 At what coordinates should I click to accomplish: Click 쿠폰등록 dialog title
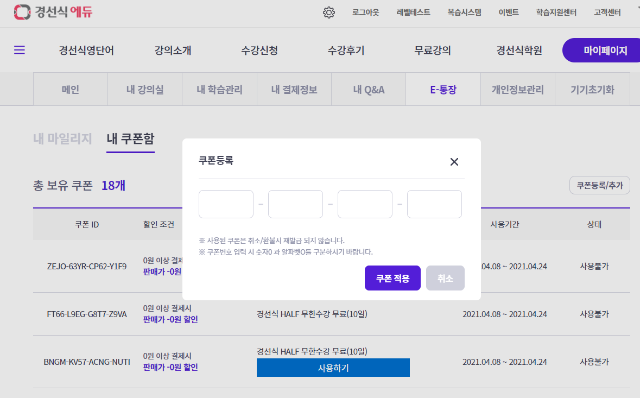tap(216, 161)
